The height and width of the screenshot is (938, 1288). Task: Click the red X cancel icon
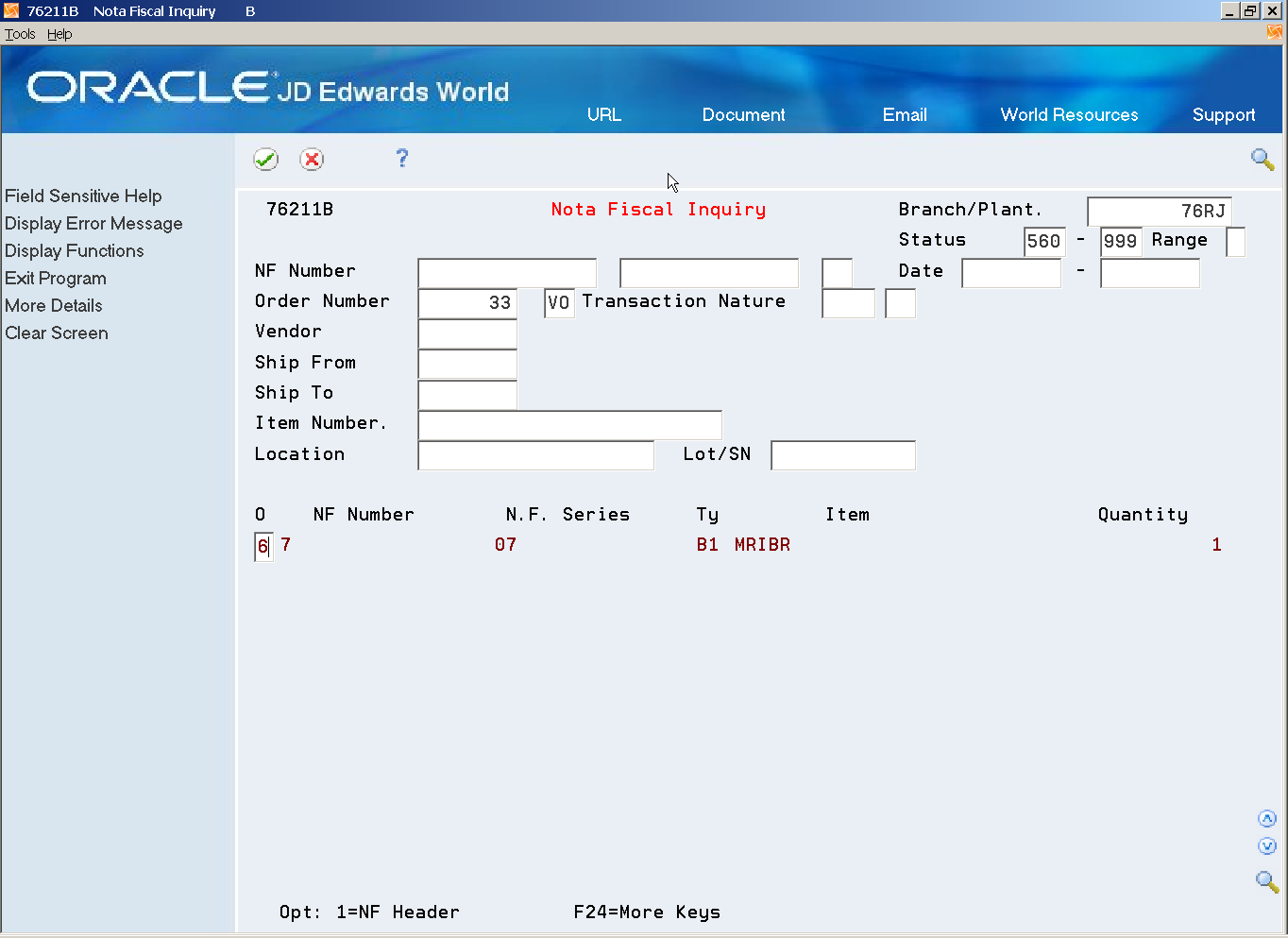[x=312, y=159]
